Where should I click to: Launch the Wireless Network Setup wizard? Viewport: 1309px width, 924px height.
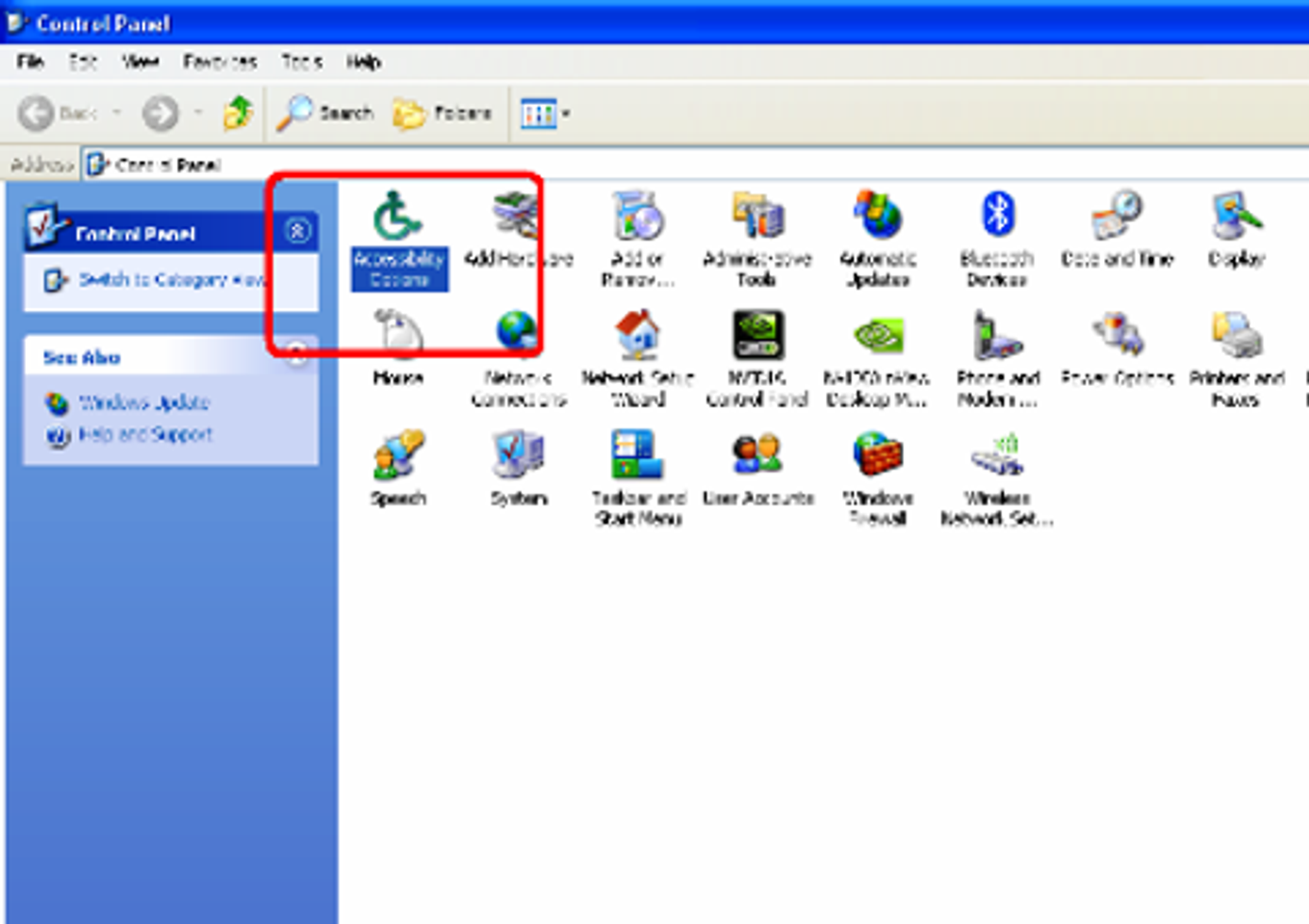[997, 457]
